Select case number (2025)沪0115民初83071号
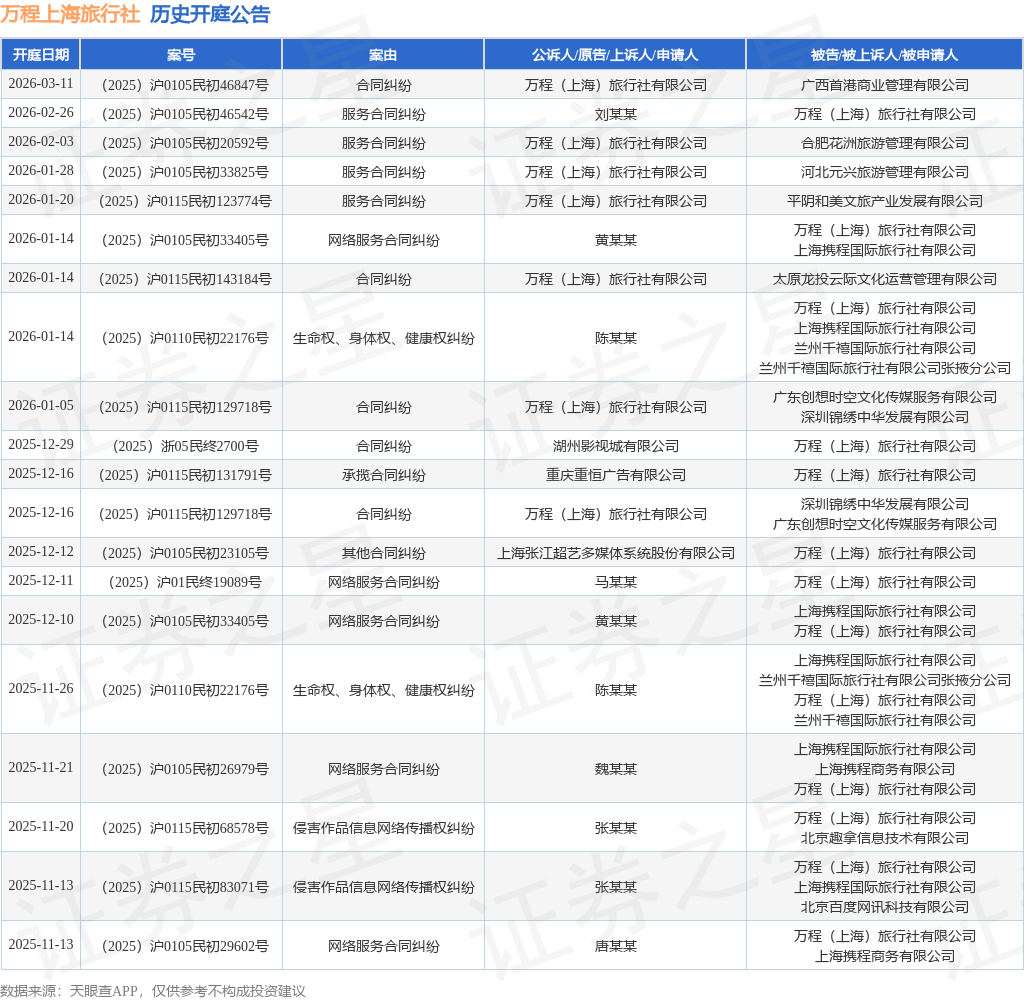The width and height of the screenshot is (1024, 1000). tap(185, 887)
